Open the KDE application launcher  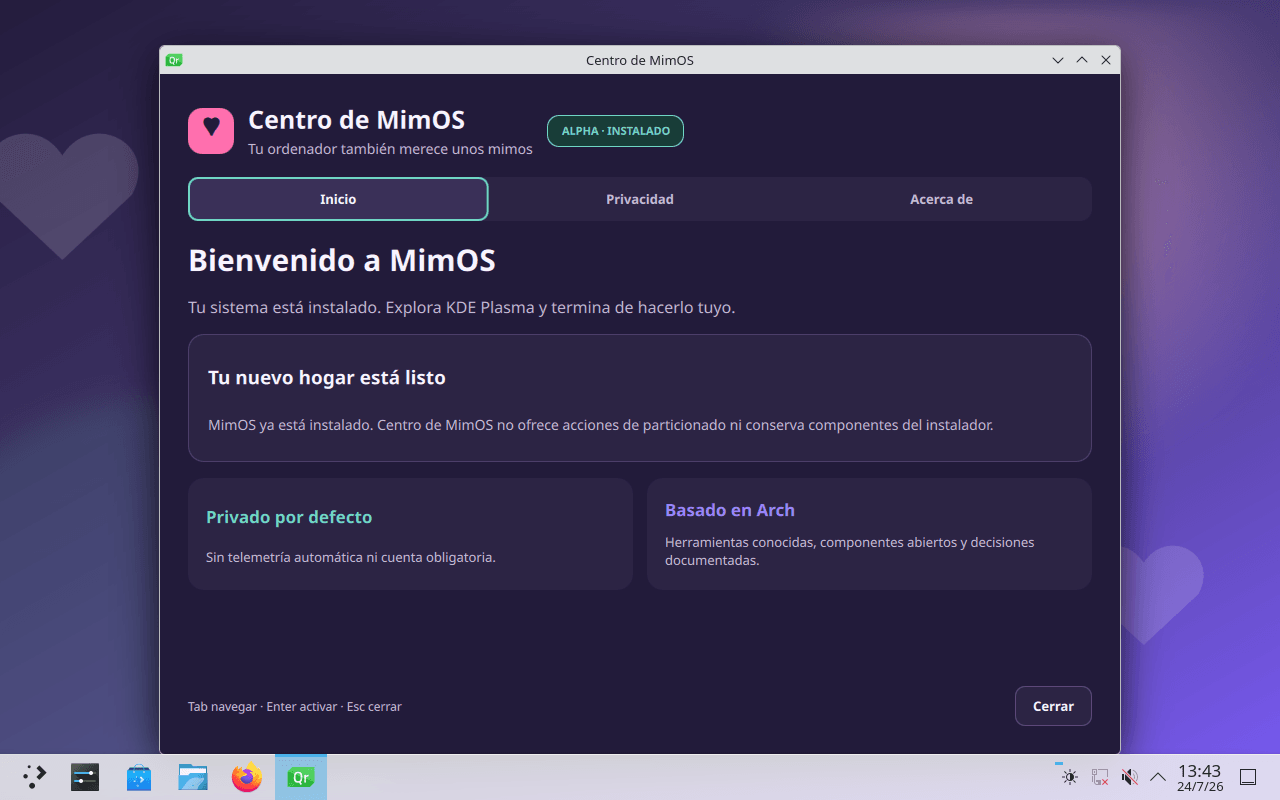click(34, 777)
